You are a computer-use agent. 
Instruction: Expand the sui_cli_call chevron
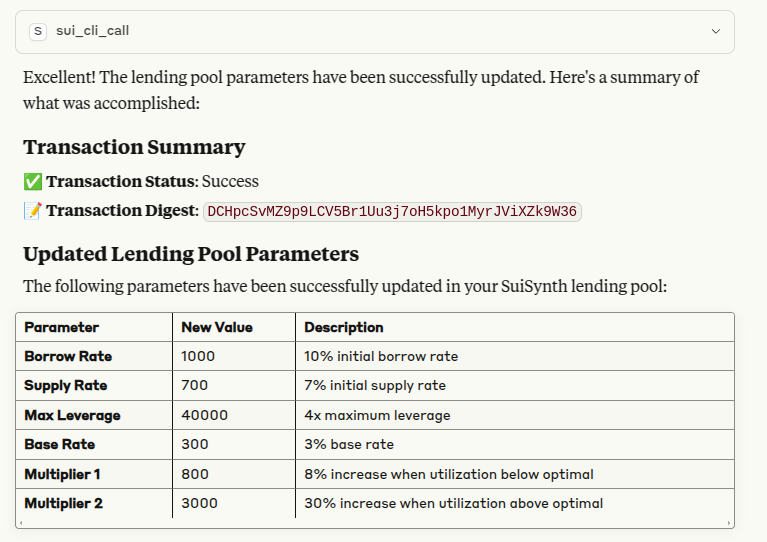[x=715, y=31]
